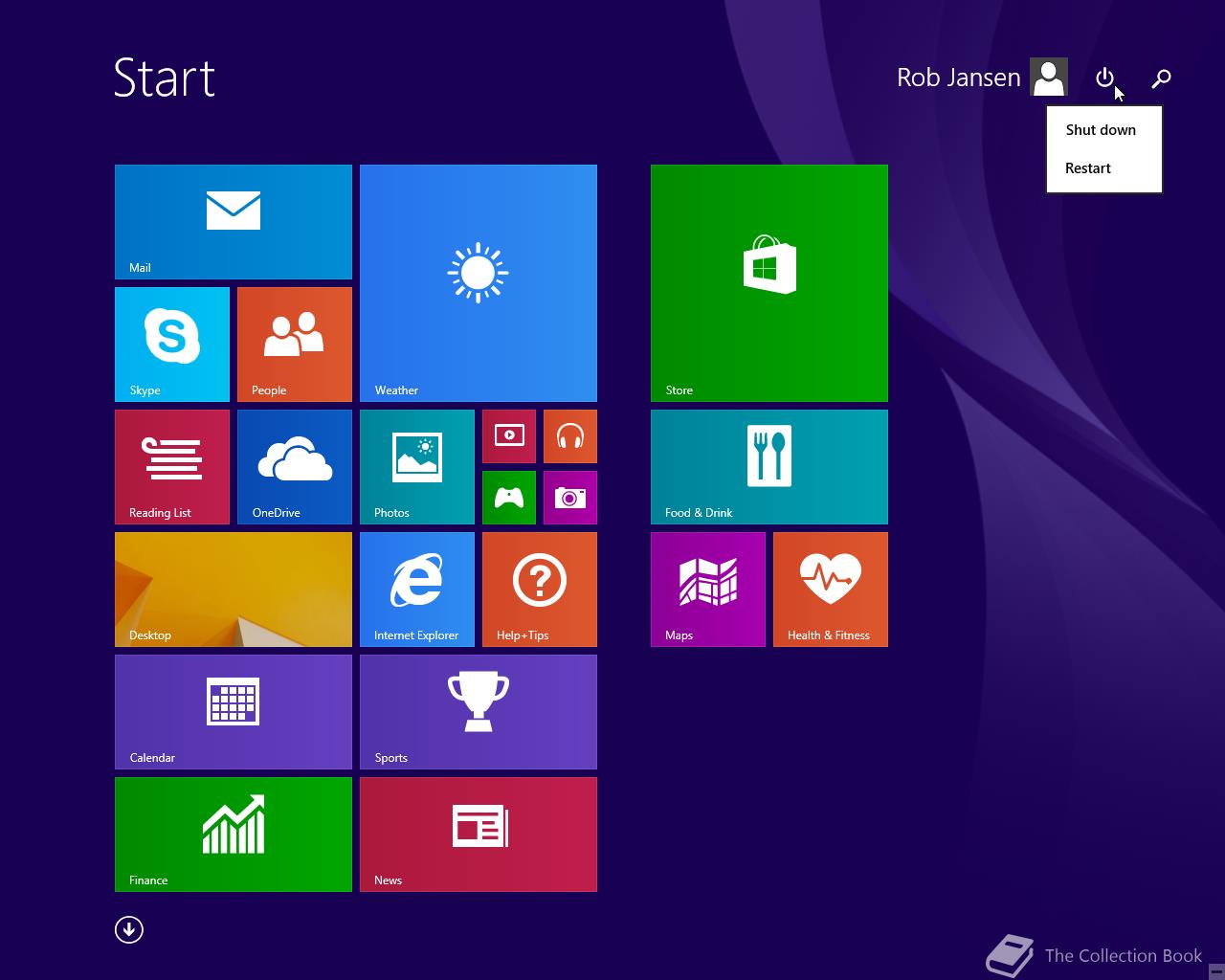Open the Calendar tile

(234, 712)
